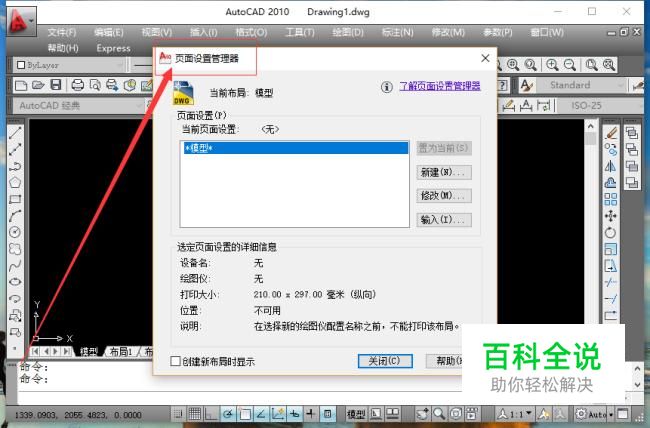Select the Circle draw tool
The width and height of the screenshot is (650, 428).
[15, 232]
